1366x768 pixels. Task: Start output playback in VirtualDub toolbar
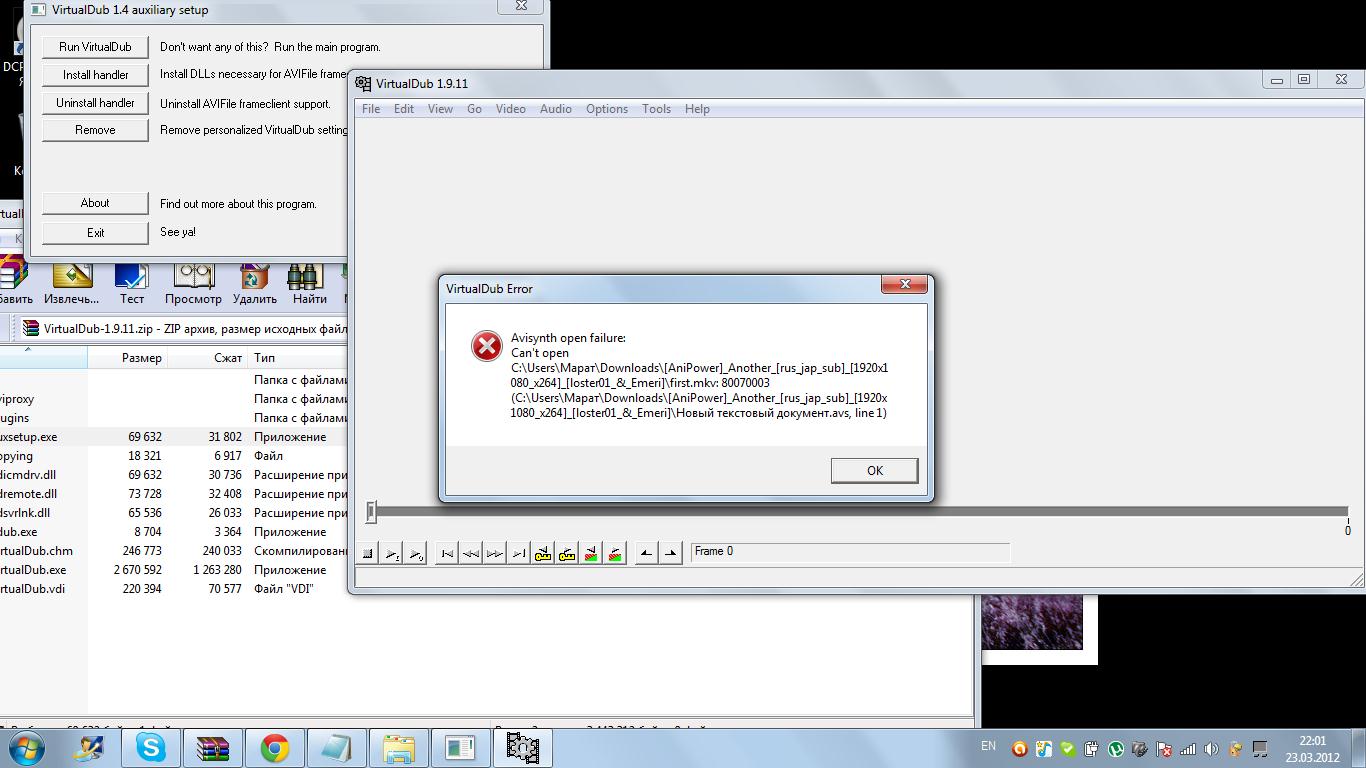click(416, 553)
